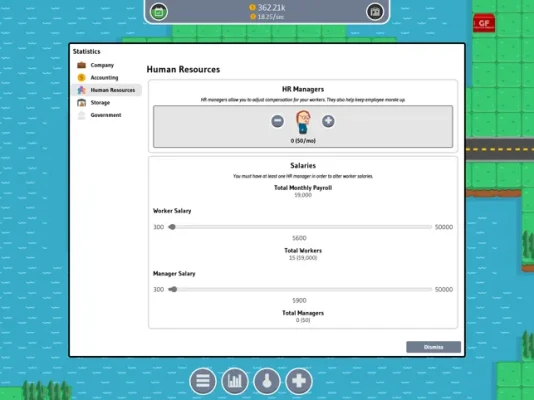Click the HR manager character portrait
The image size is (534, 400).
(x=303, y=122)
